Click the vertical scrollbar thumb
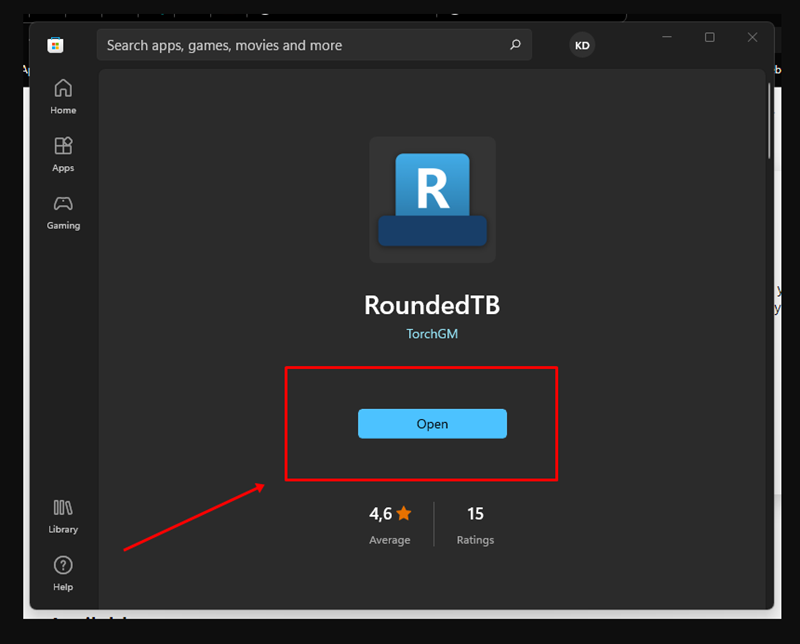This screenshot has width=800, height=644. coord(769,120)
